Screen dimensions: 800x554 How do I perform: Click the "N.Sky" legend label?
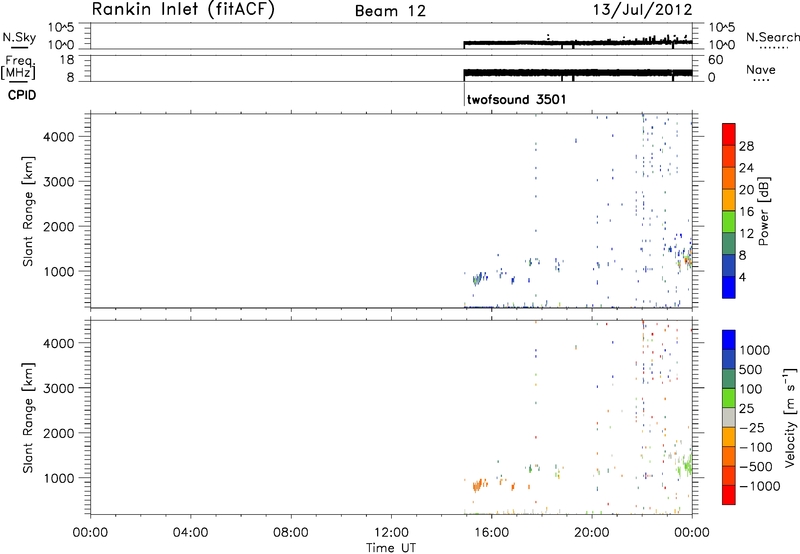click(x=19, y=37)
